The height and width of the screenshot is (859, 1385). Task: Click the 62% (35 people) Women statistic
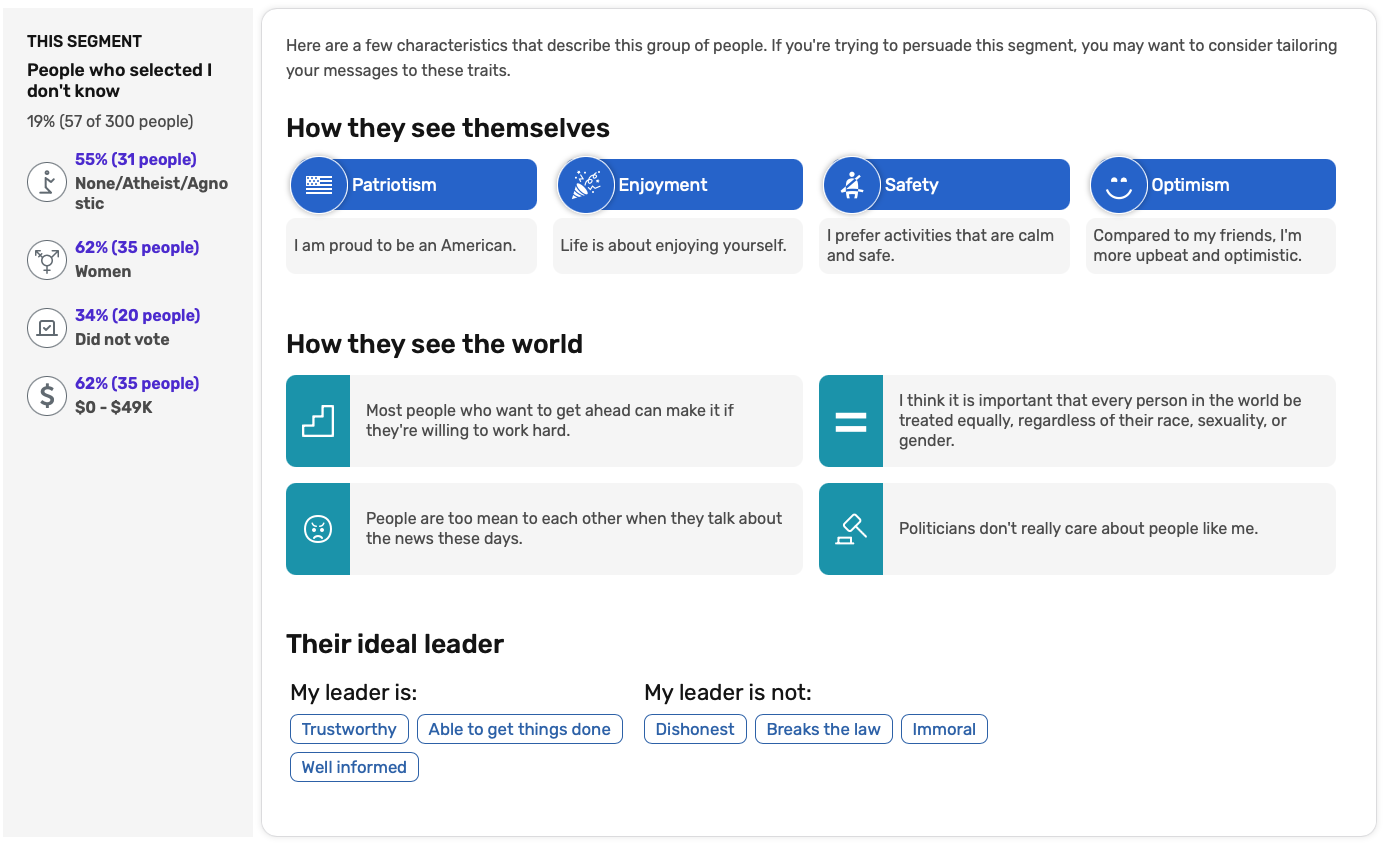click(x=137, y=247)
